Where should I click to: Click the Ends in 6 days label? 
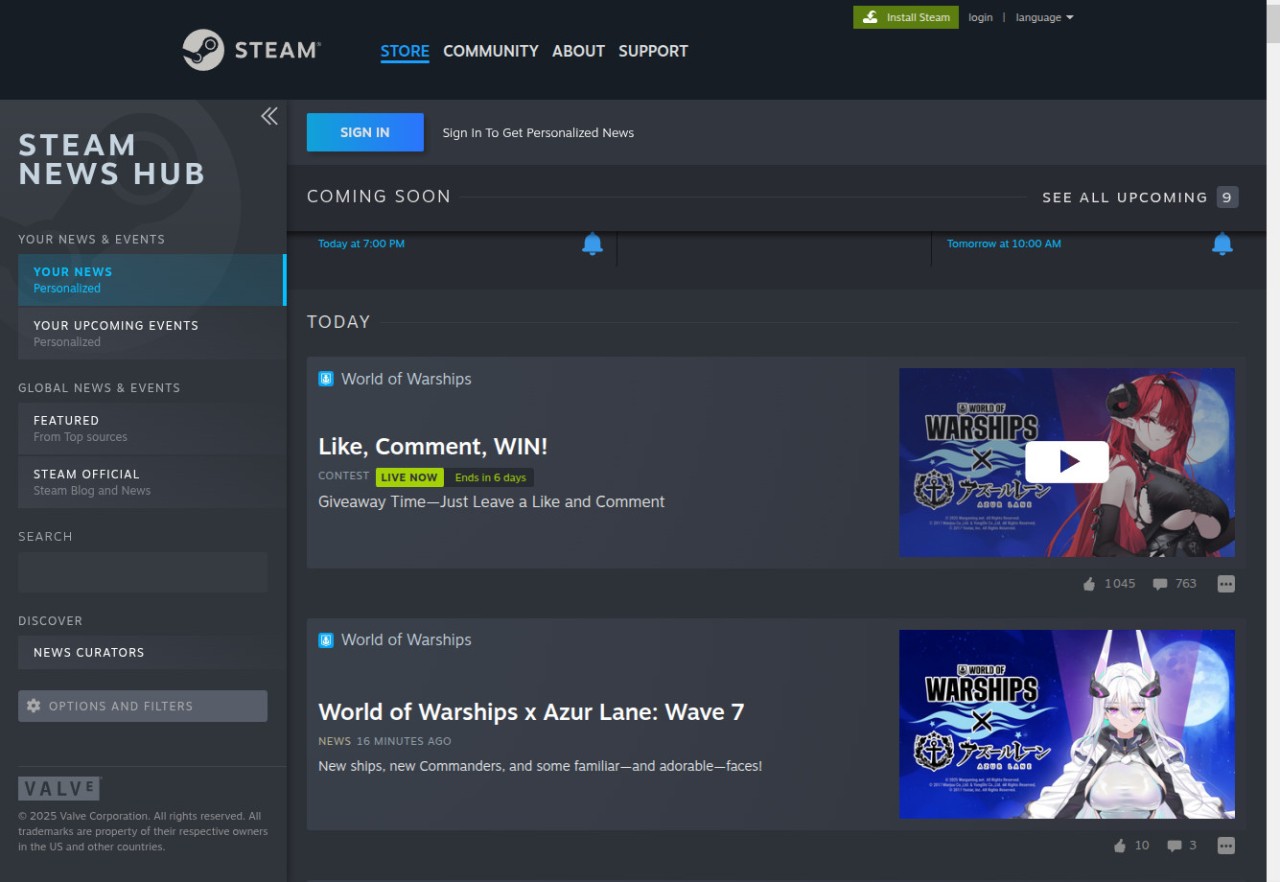[x=490, y=477]
